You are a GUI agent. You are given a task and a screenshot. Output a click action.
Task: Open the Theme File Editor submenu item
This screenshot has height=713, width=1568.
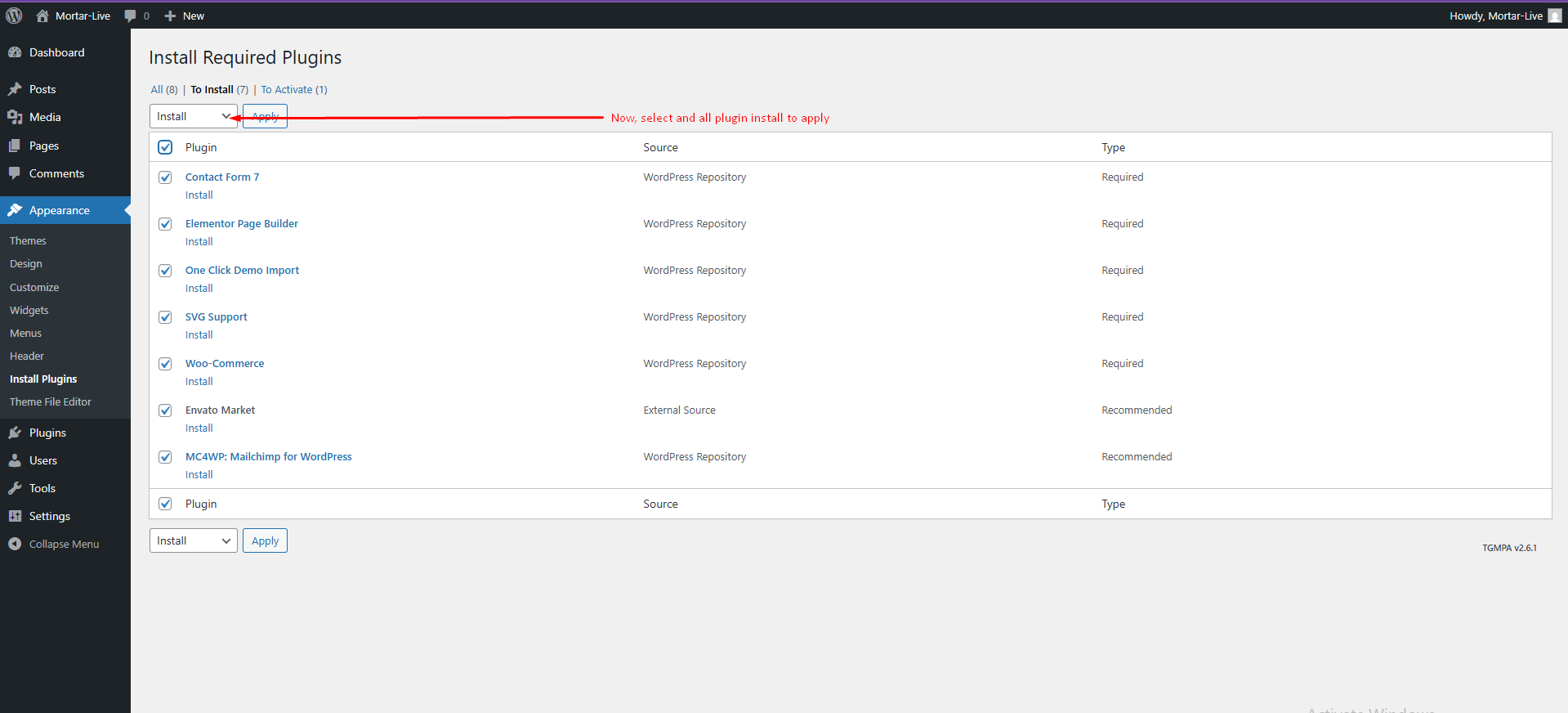tap(51, 401)
